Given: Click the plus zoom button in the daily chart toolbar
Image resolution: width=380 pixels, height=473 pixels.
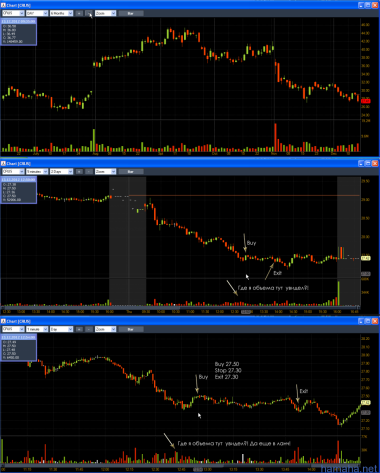Looking at the screenshot, I should point(79,13).
